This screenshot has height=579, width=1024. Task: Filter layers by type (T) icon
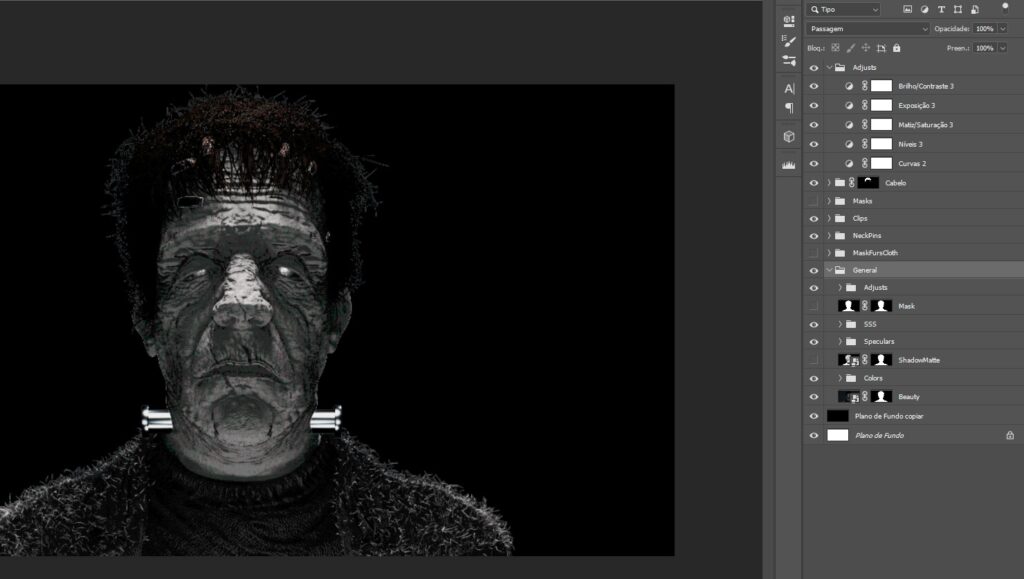(x=942, y=9)
